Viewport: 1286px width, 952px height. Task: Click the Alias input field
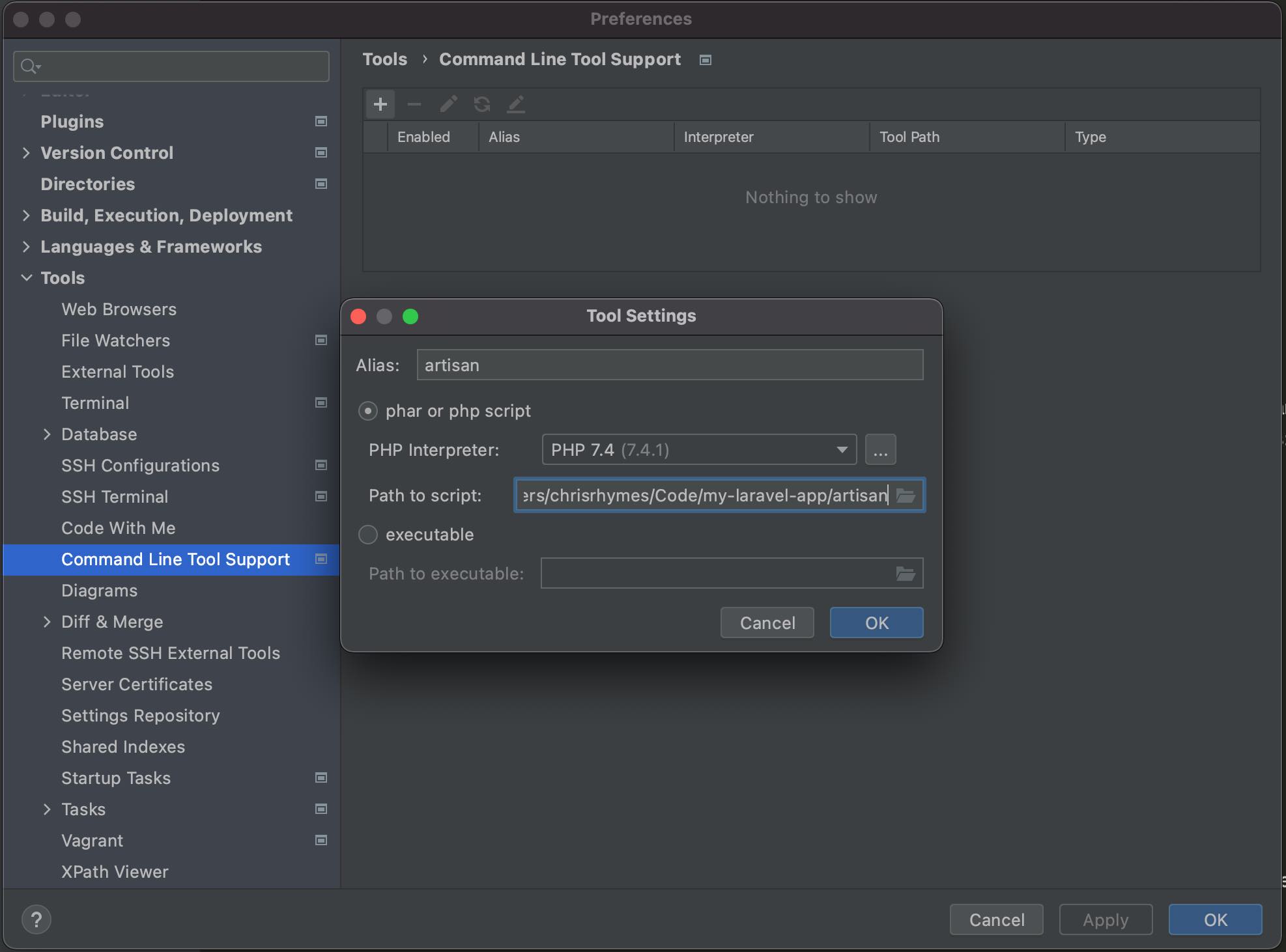click(x=669, y=365)
